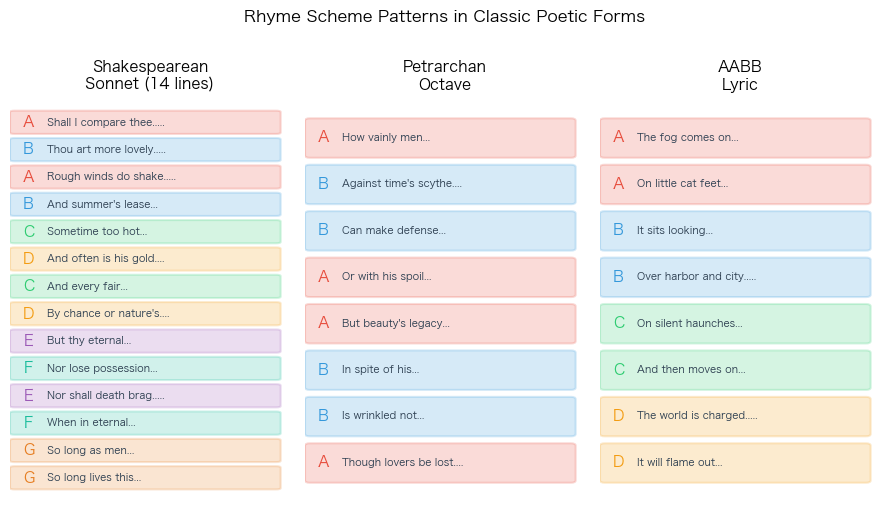The height and width of the screenshot is (509, 889).
Task: Click the 'So long lives this' line
Action: point(146,477)
